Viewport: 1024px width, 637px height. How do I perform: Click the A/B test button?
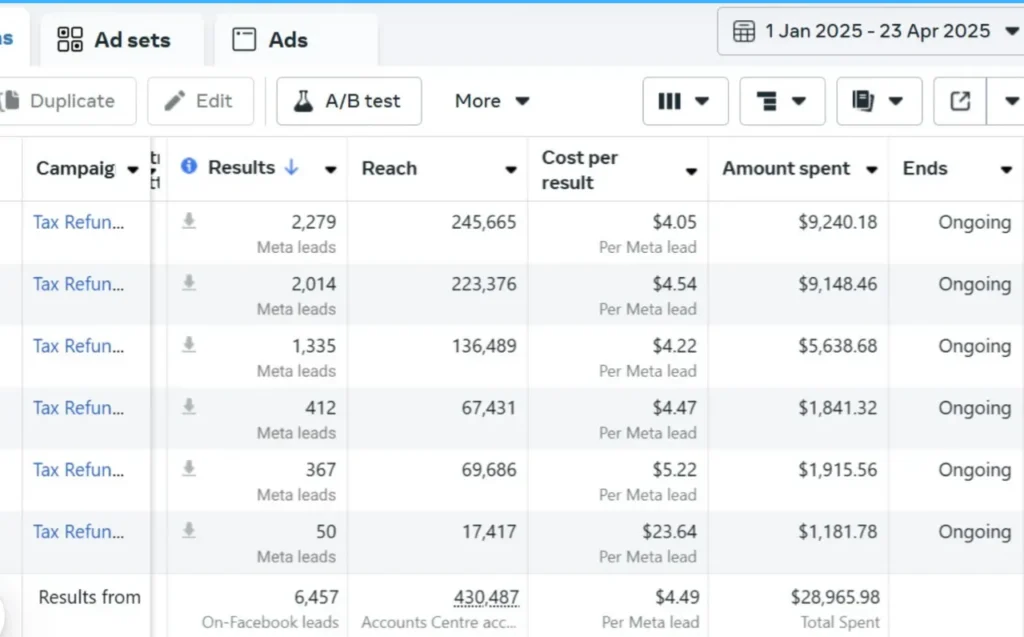click(x=348, y=101)
